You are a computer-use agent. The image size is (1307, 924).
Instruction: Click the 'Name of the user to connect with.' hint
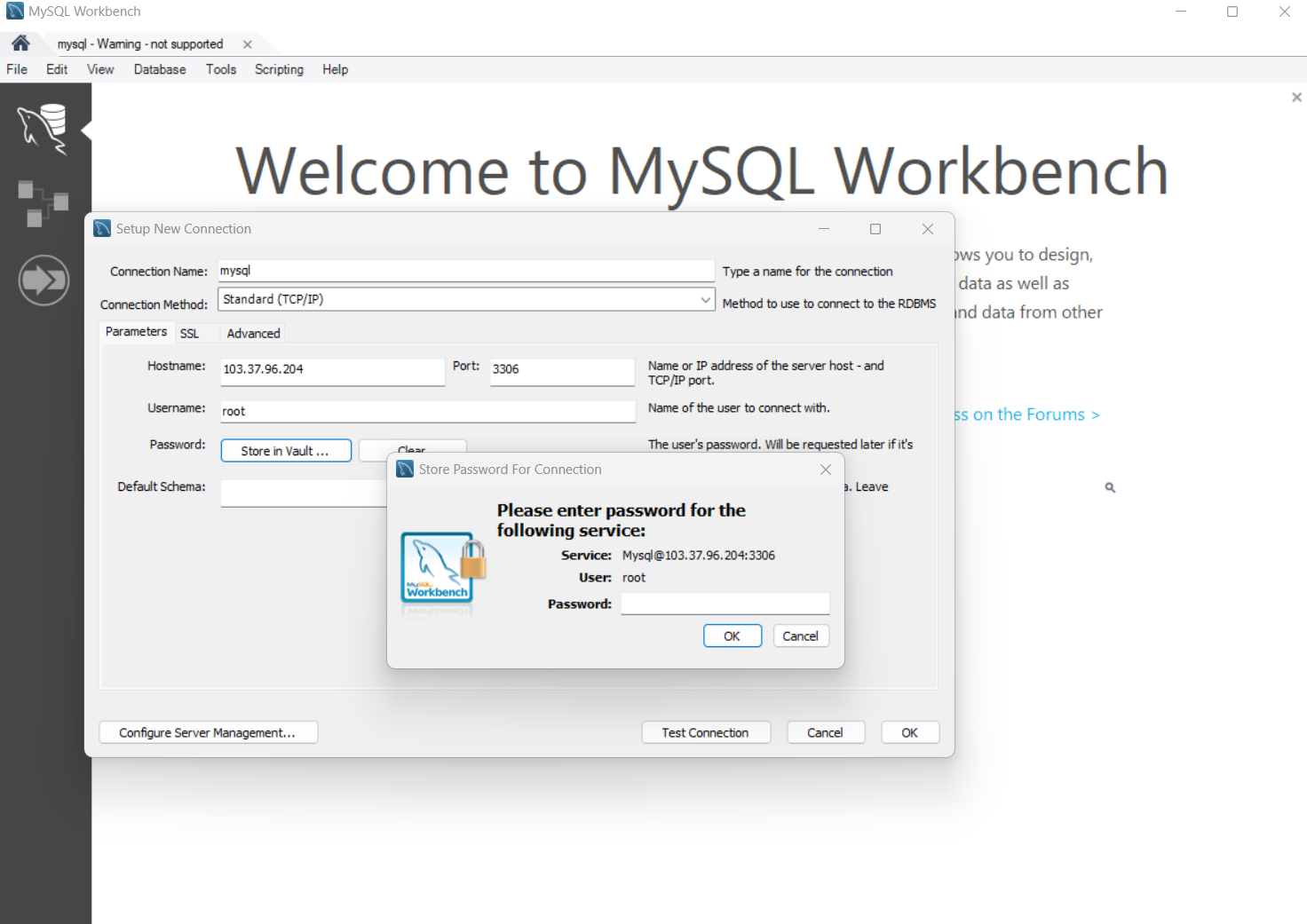(739, 408)
